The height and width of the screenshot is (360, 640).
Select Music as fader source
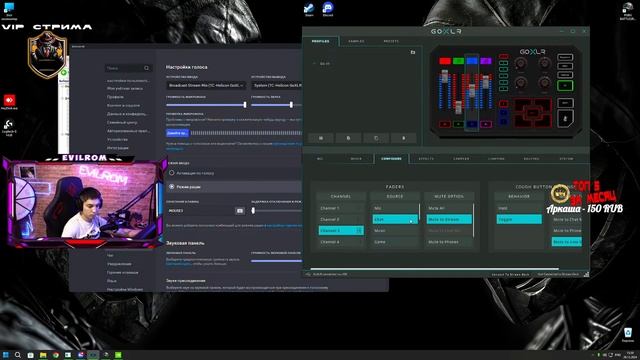coord(395,231)
